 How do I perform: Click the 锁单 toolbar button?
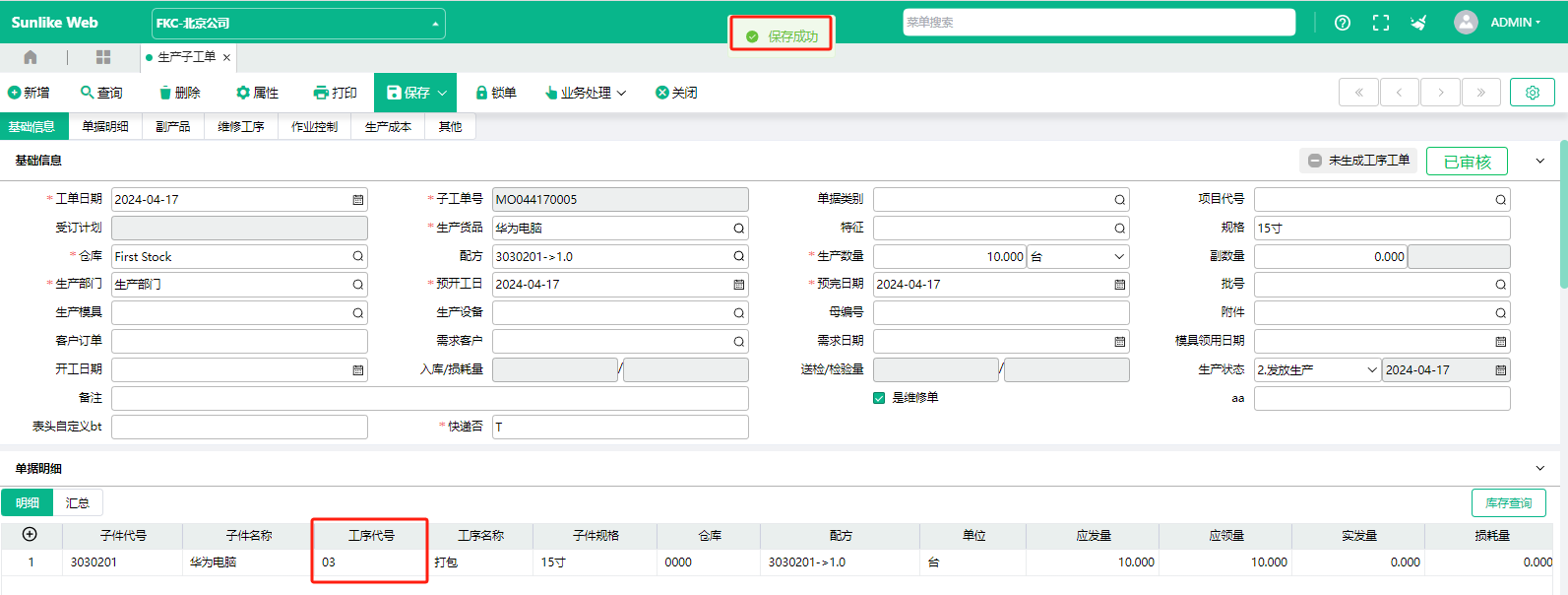pos(496,93)
